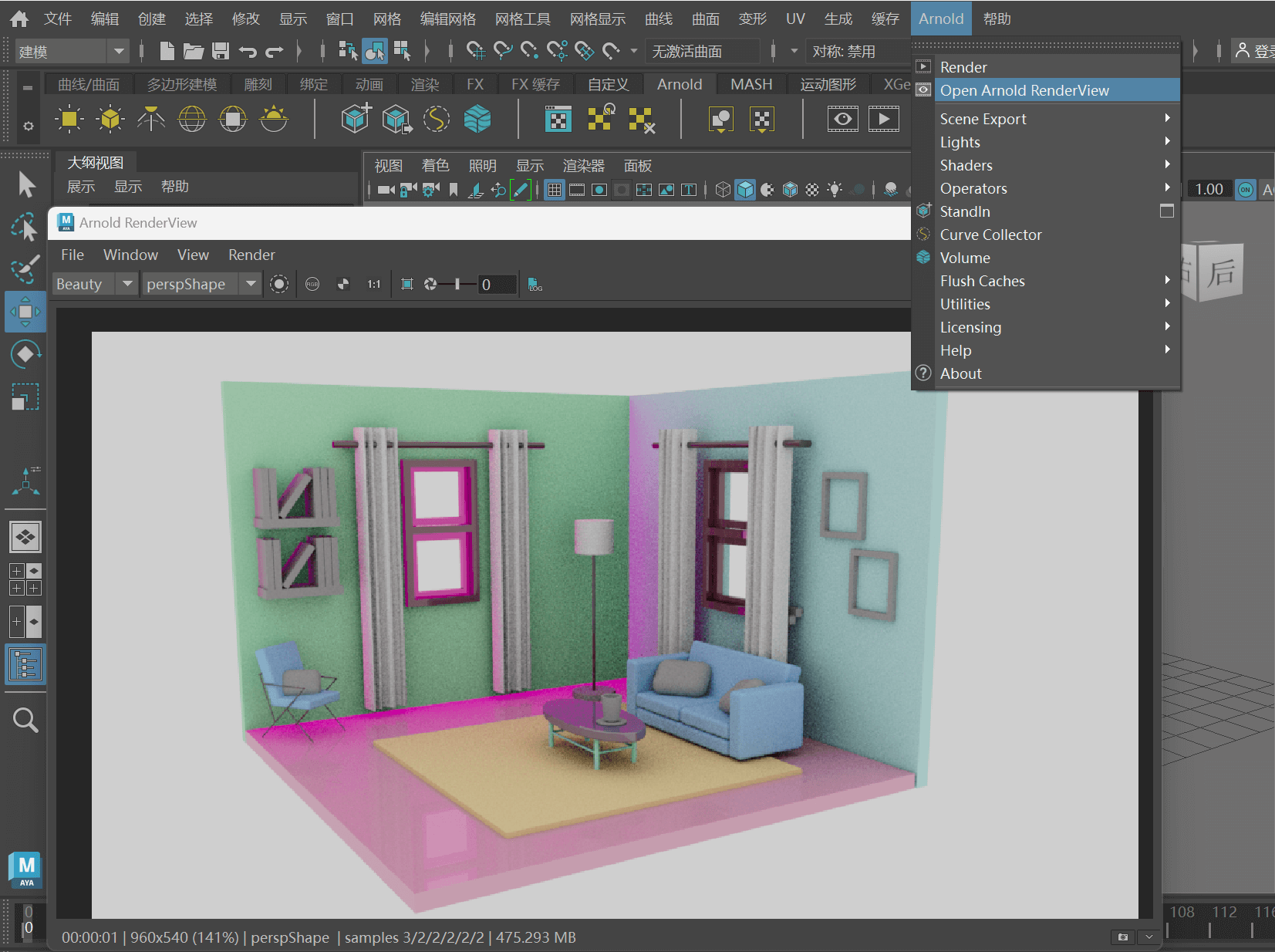The height and width of the screenshot is (952, 1275).
Task: Toggle select by object type mode
Action: 375,51
